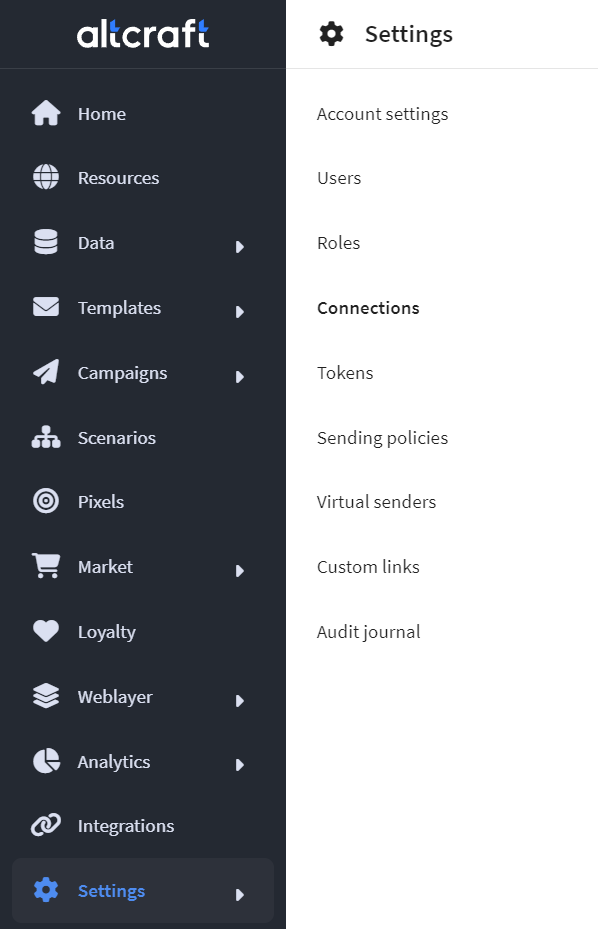The width and height of the screenshot is (598, 929).
Task: Select the Data database icon
Action: (x=46, y=242)
